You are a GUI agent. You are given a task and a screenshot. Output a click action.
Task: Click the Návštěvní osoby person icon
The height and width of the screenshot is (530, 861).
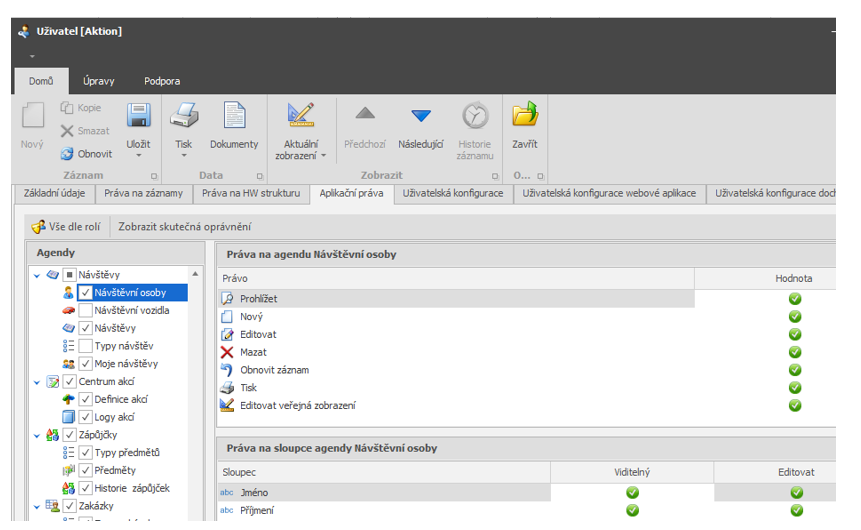point(68,293)
